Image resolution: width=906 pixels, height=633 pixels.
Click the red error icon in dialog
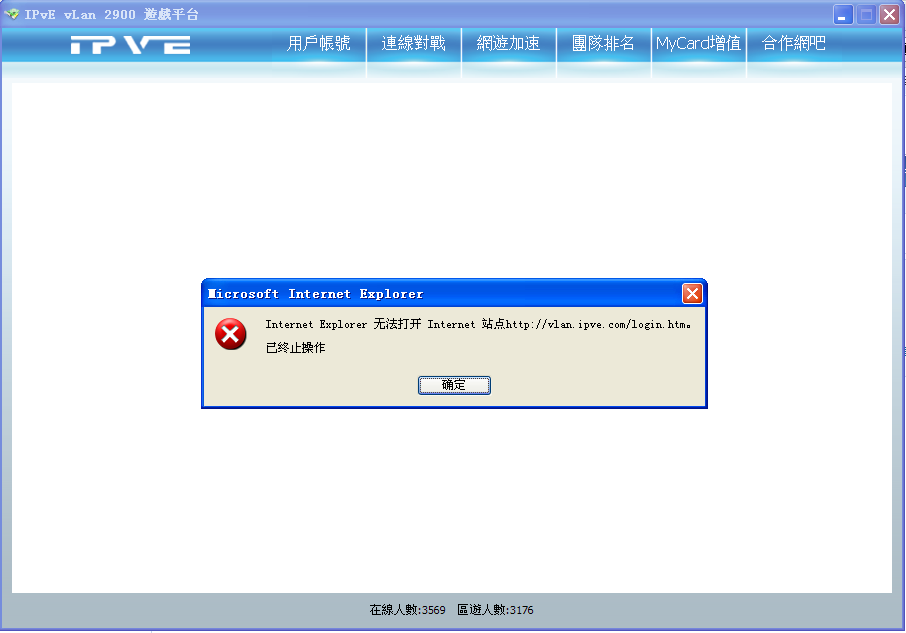(231, 334)
